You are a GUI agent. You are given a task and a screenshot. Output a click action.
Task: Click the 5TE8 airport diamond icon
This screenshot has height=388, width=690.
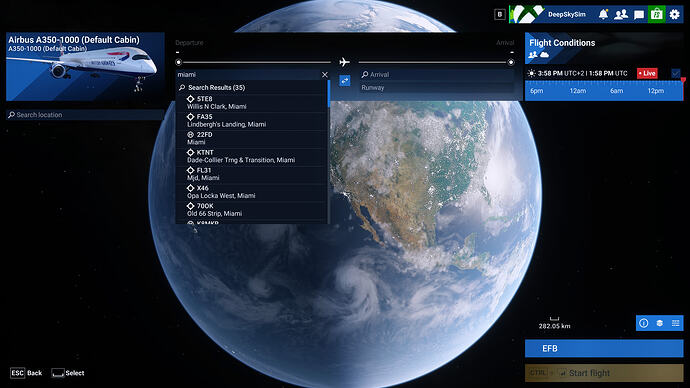pos(191,99)
